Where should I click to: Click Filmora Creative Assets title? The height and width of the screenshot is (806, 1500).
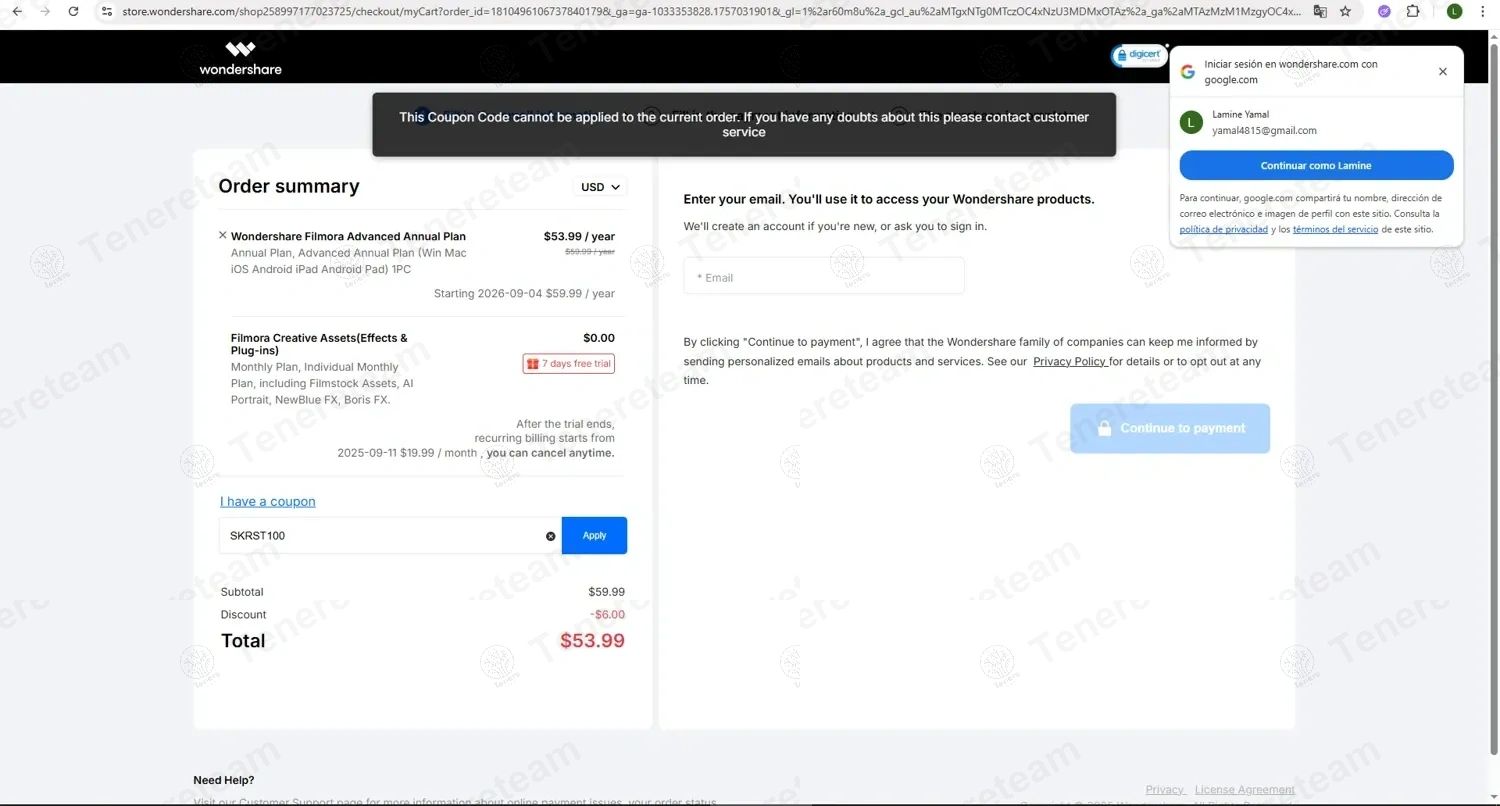coord(319,344)
